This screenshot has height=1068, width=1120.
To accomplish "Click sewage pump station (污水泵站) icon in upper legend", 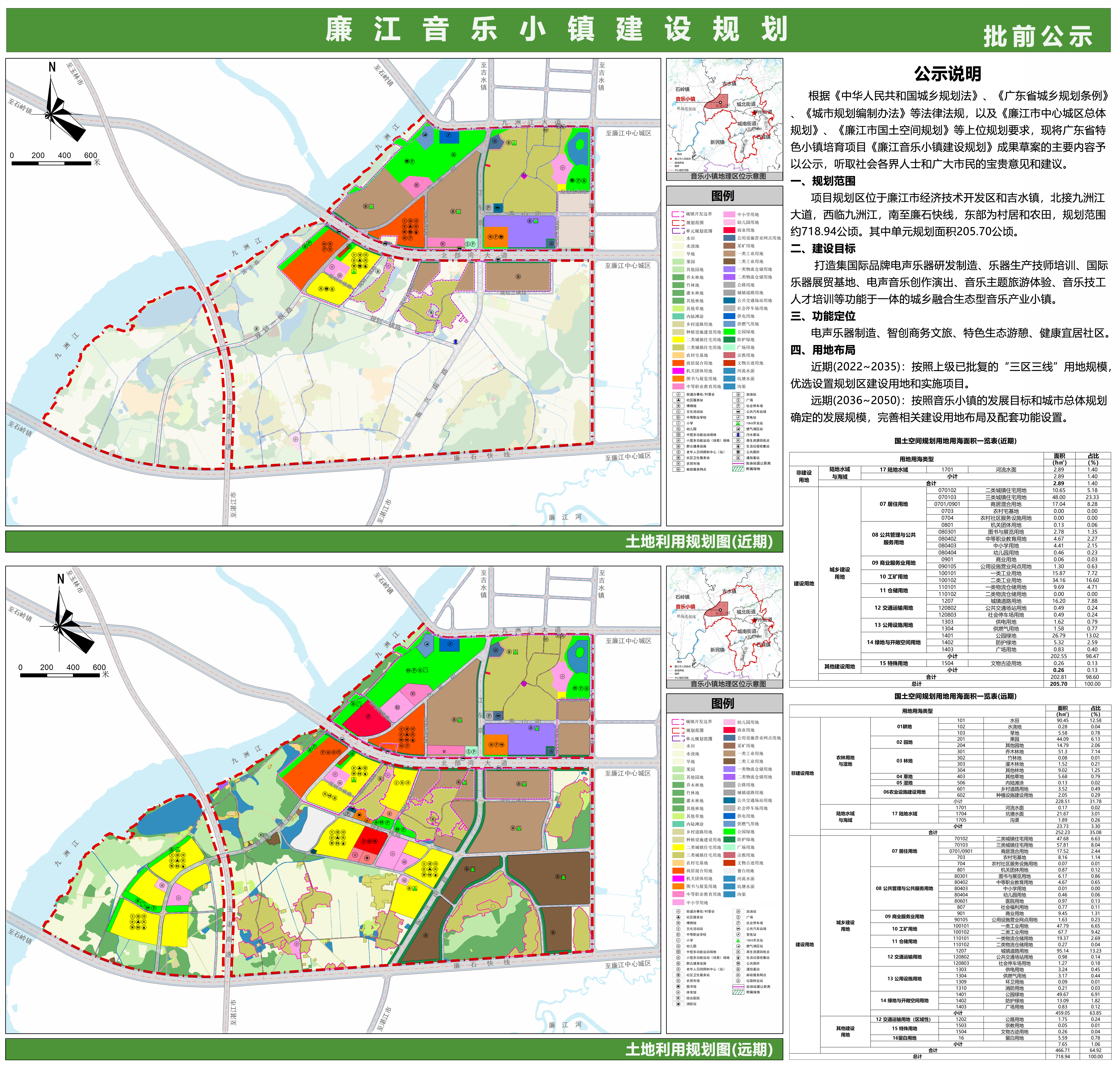I will point(738,435).
